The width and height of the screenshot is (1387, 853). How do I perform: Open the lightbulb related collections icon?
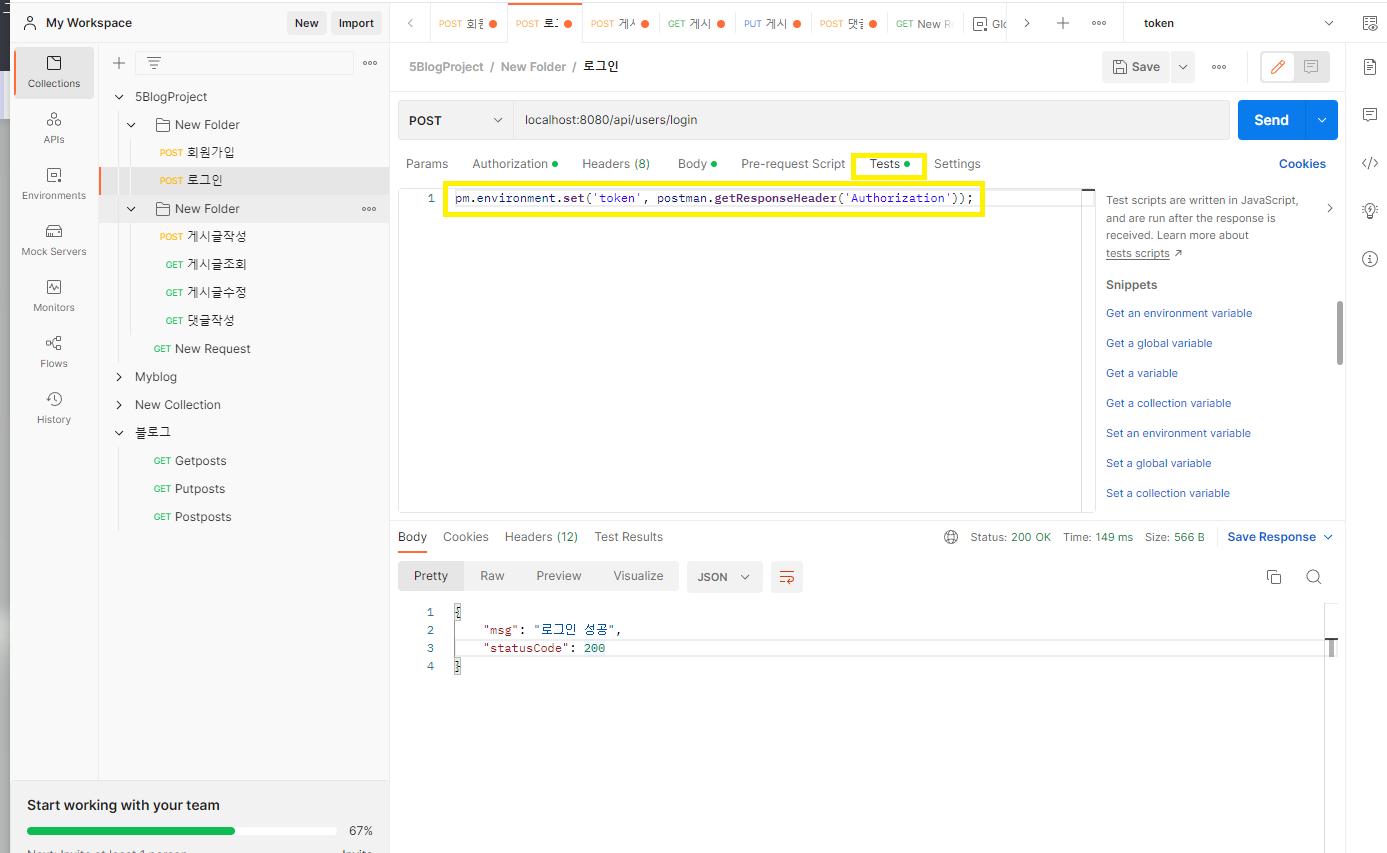tap(1370, 211)
